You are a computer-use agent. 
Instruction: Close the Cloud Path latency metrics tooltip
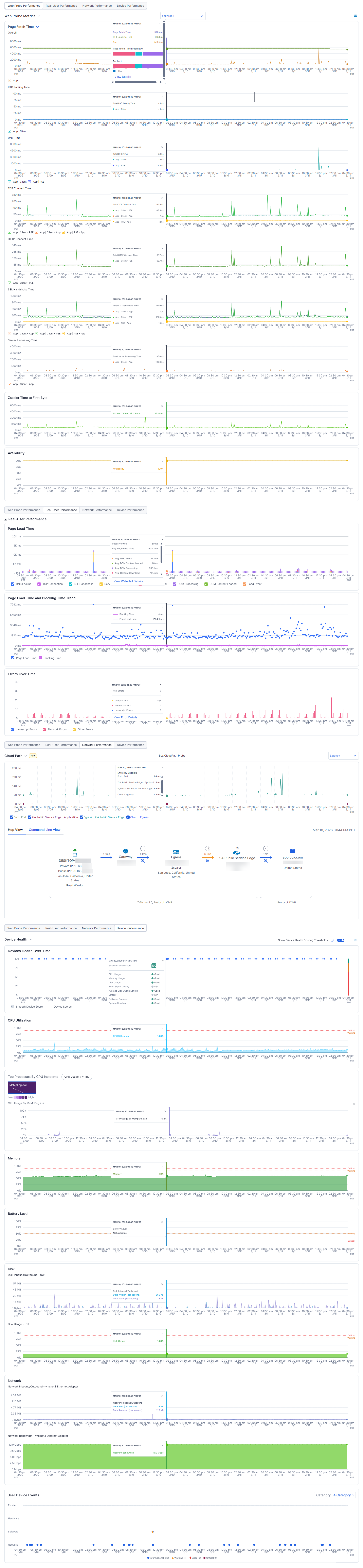(x=163, y=768)
